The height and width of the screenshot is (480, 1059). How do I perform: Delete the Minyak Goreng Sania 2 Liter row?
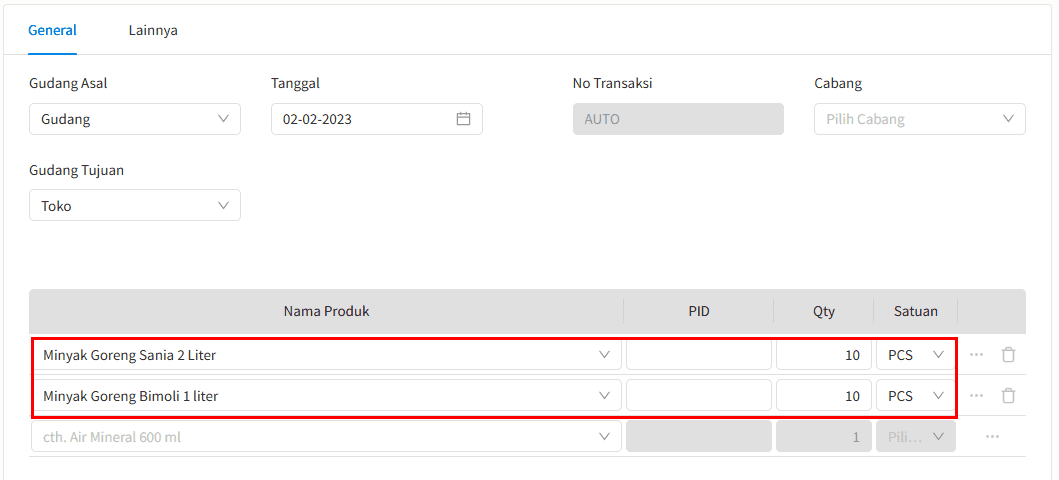1008,355
